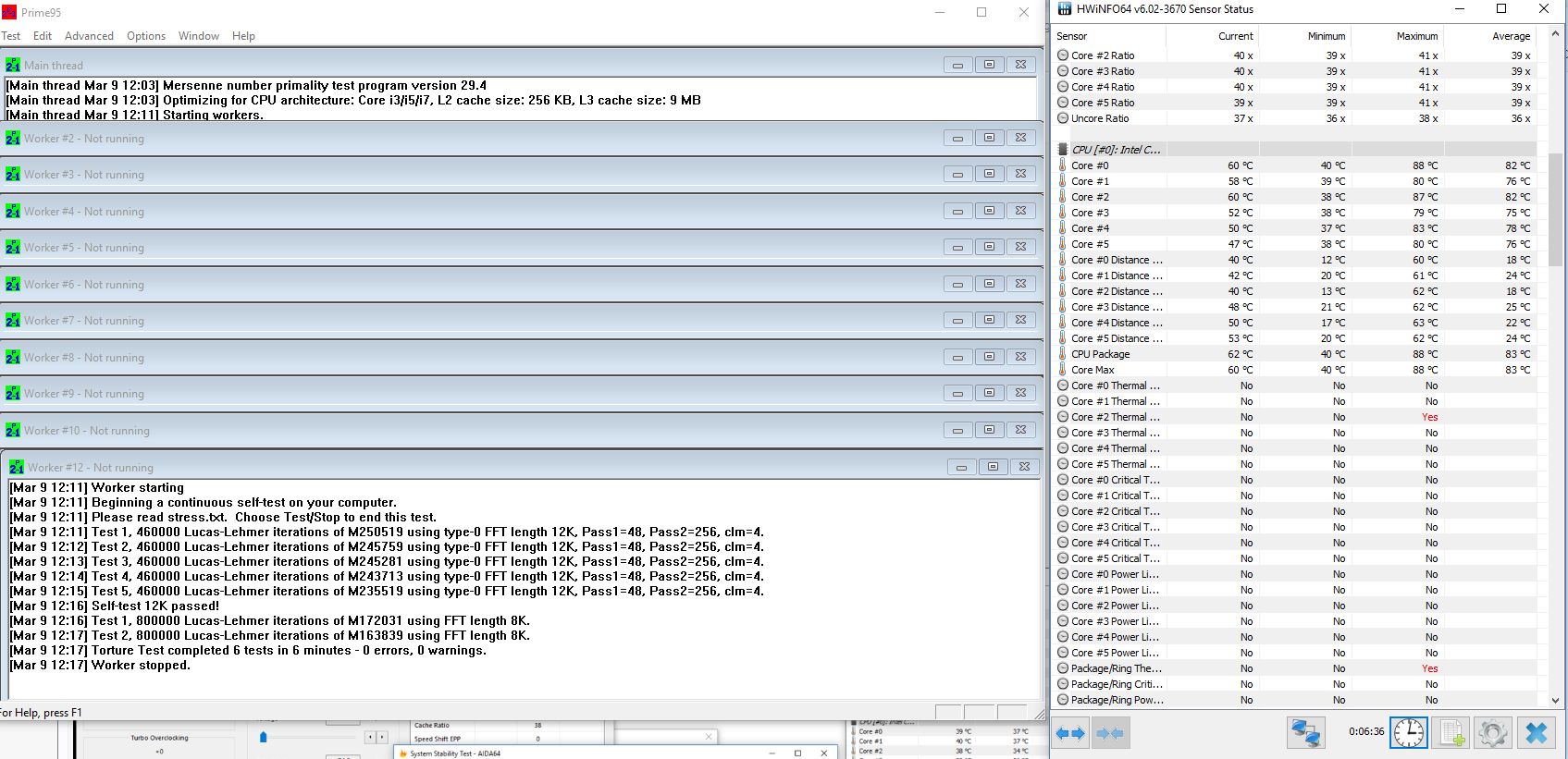Click the red Yes value for Core #2 Thermal
This screenshot has height=759, width=1568.
[1430, 417]
